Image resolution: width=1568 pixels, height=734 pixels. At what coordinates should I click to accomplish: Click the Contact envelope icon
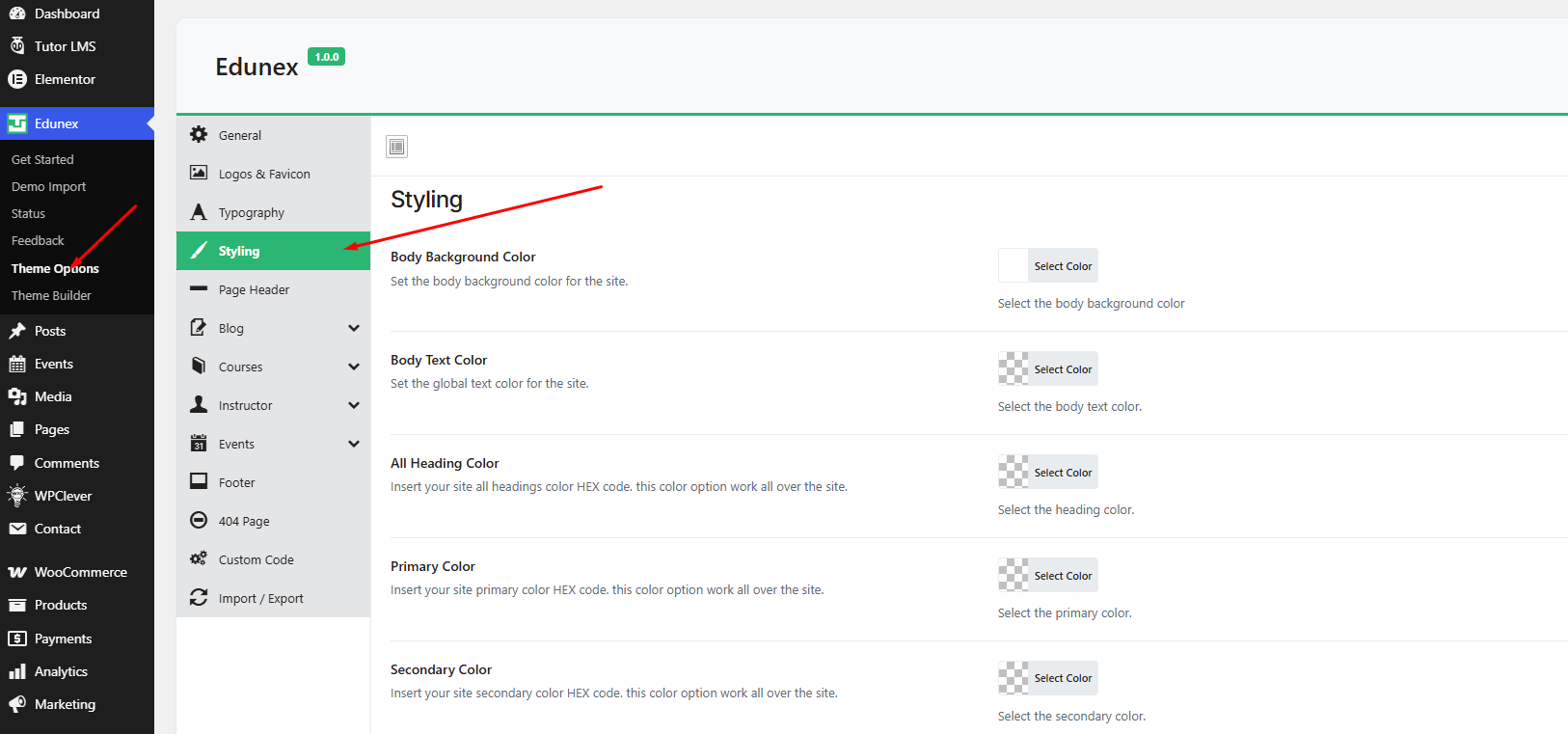click(x=17, y=529)
